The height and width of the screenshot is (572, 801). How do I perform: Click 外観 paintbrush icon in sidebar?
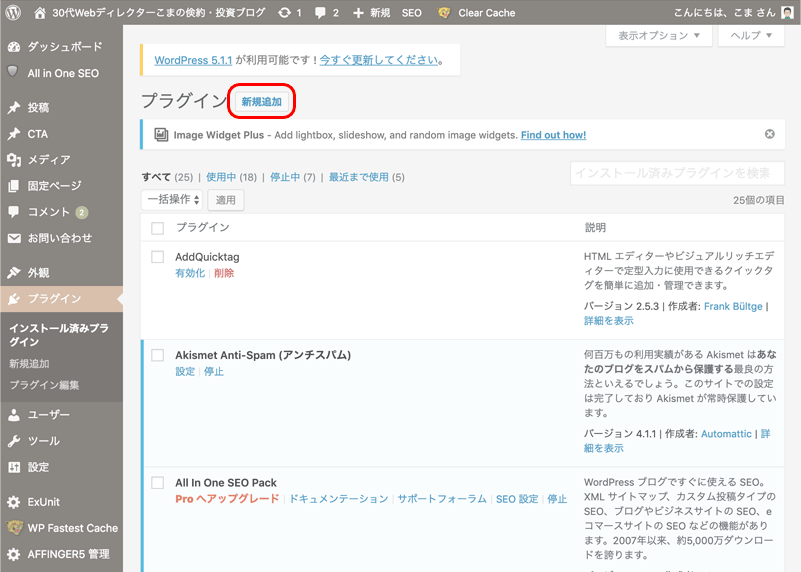(14, 273)
